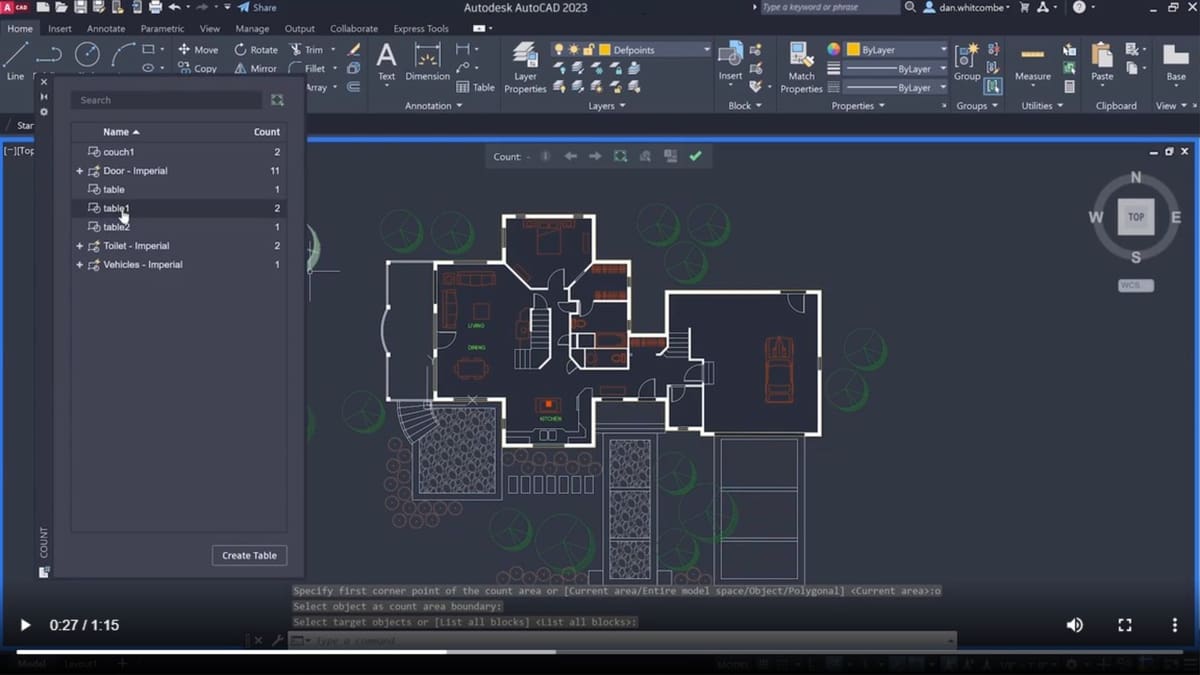The image size is (1200, 675).
Task: Click the green checkmark in Count toolbar
Action: tap(695, 156)
